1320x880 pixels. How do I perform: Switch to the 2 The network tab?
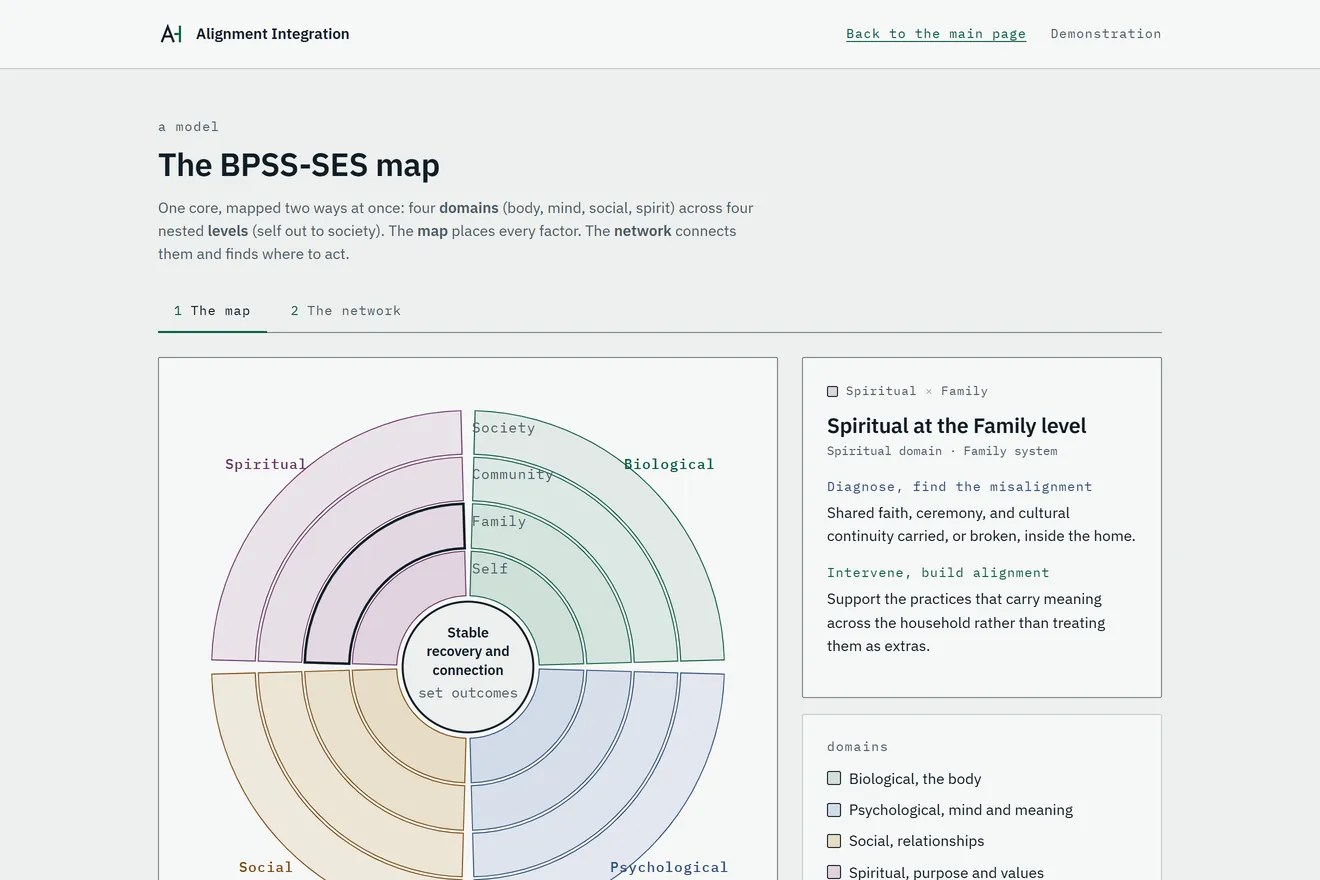click(346, 311)
